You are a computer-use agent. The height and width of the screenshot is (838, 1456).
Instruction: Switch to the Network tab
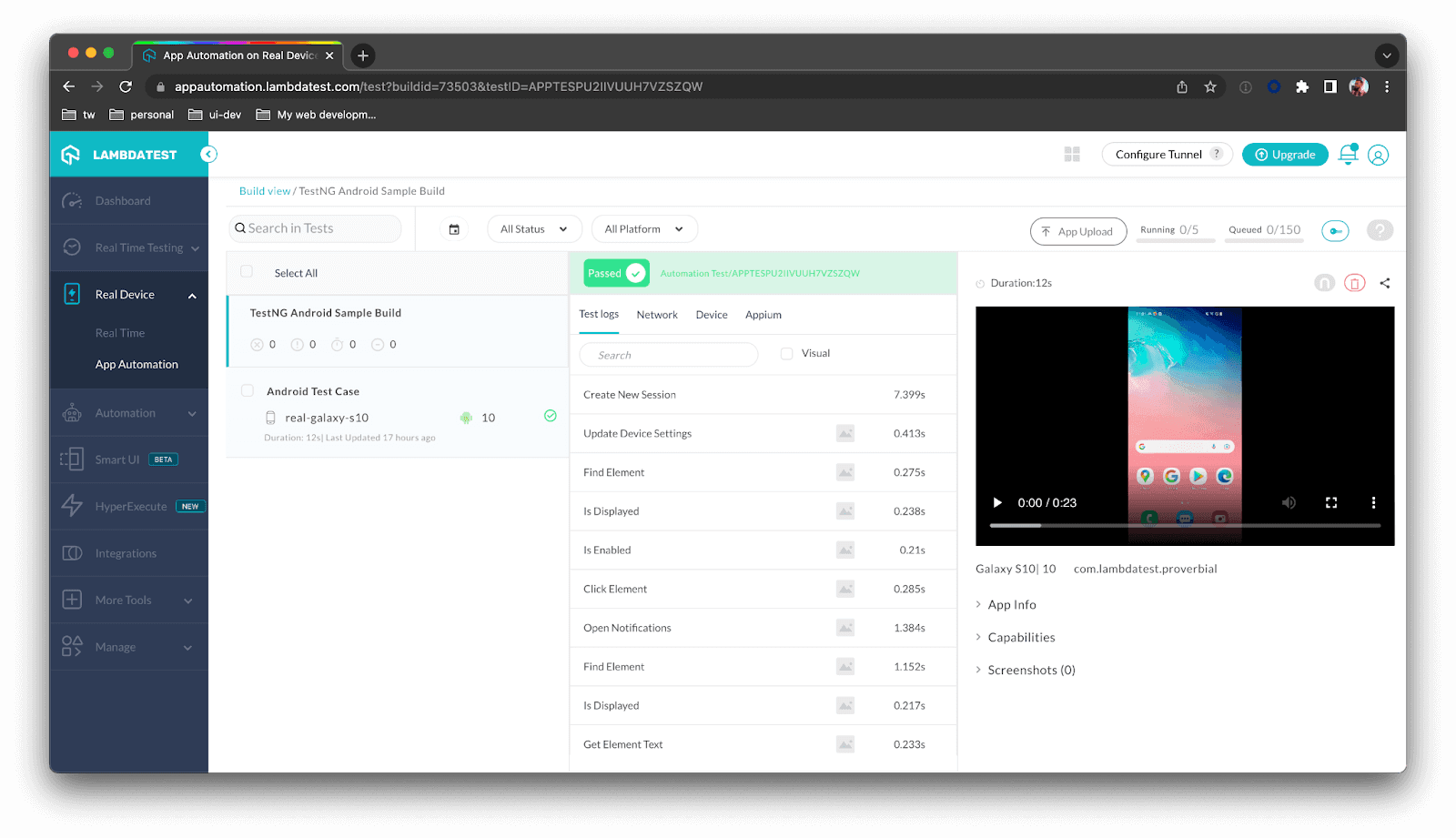pos(656,314)
